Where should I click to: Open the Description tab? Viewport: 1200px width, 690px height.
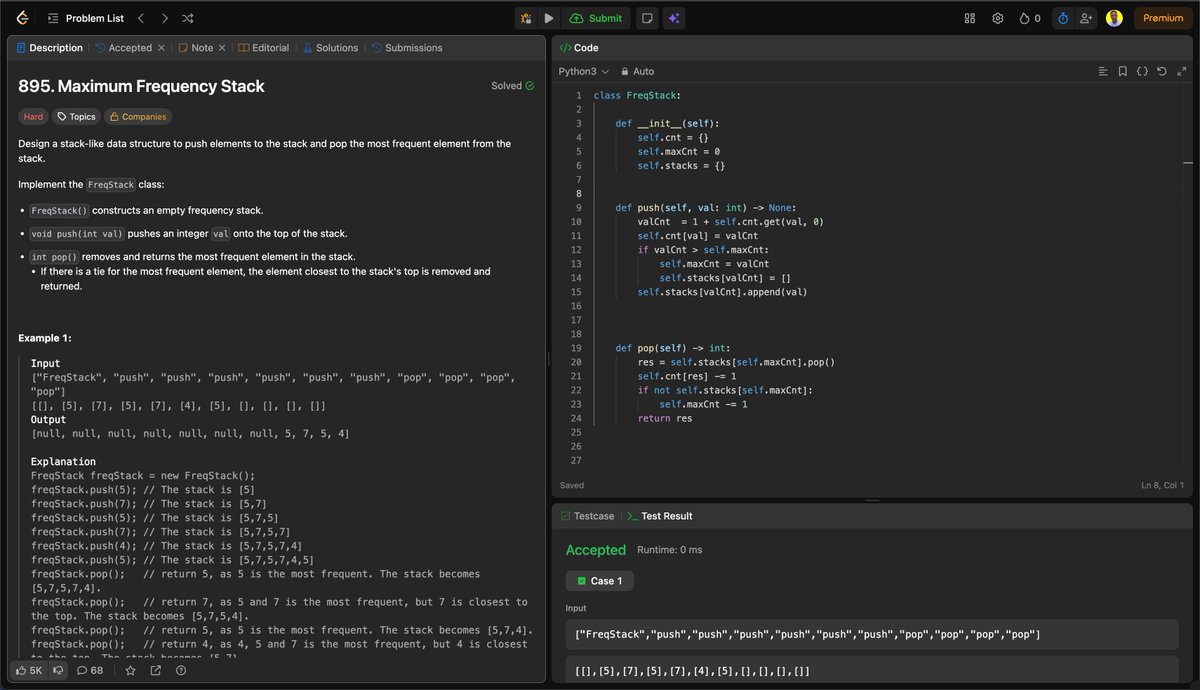point(49,47)
